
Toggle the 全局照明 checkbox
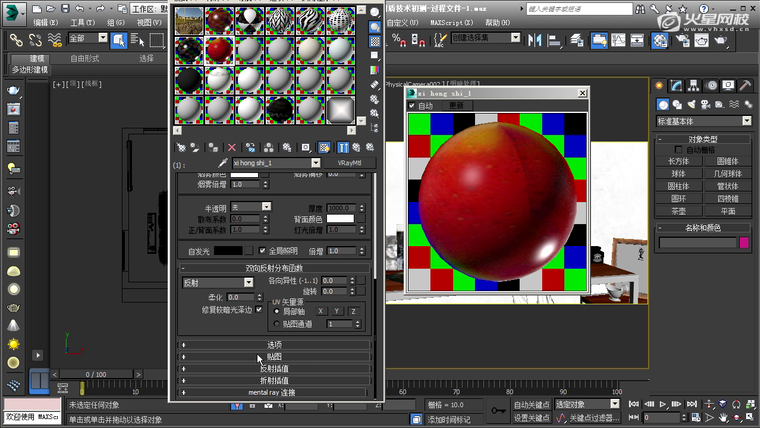[x=263, y=250]
